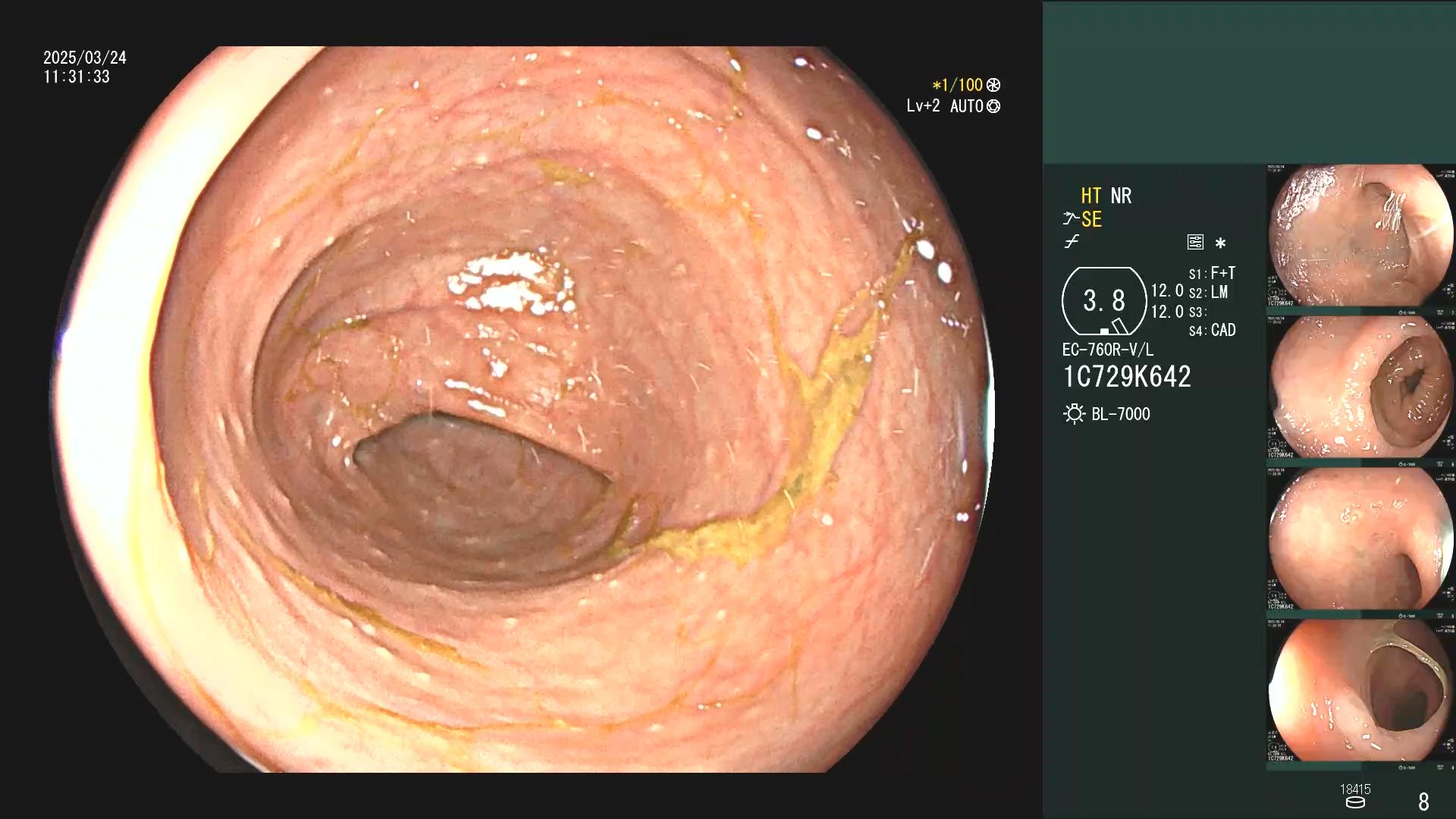Click the asterisk icon beside the settings icon
The width and height of the screenshot is (1456, 819).
click(x=1220, y=243)
